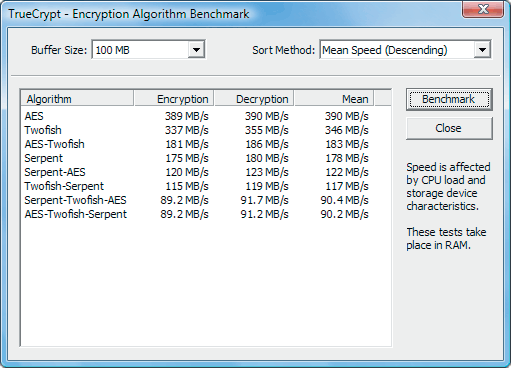
Task: Select the Mean Speed (Descending) combo box
Action: pos(405,50)
